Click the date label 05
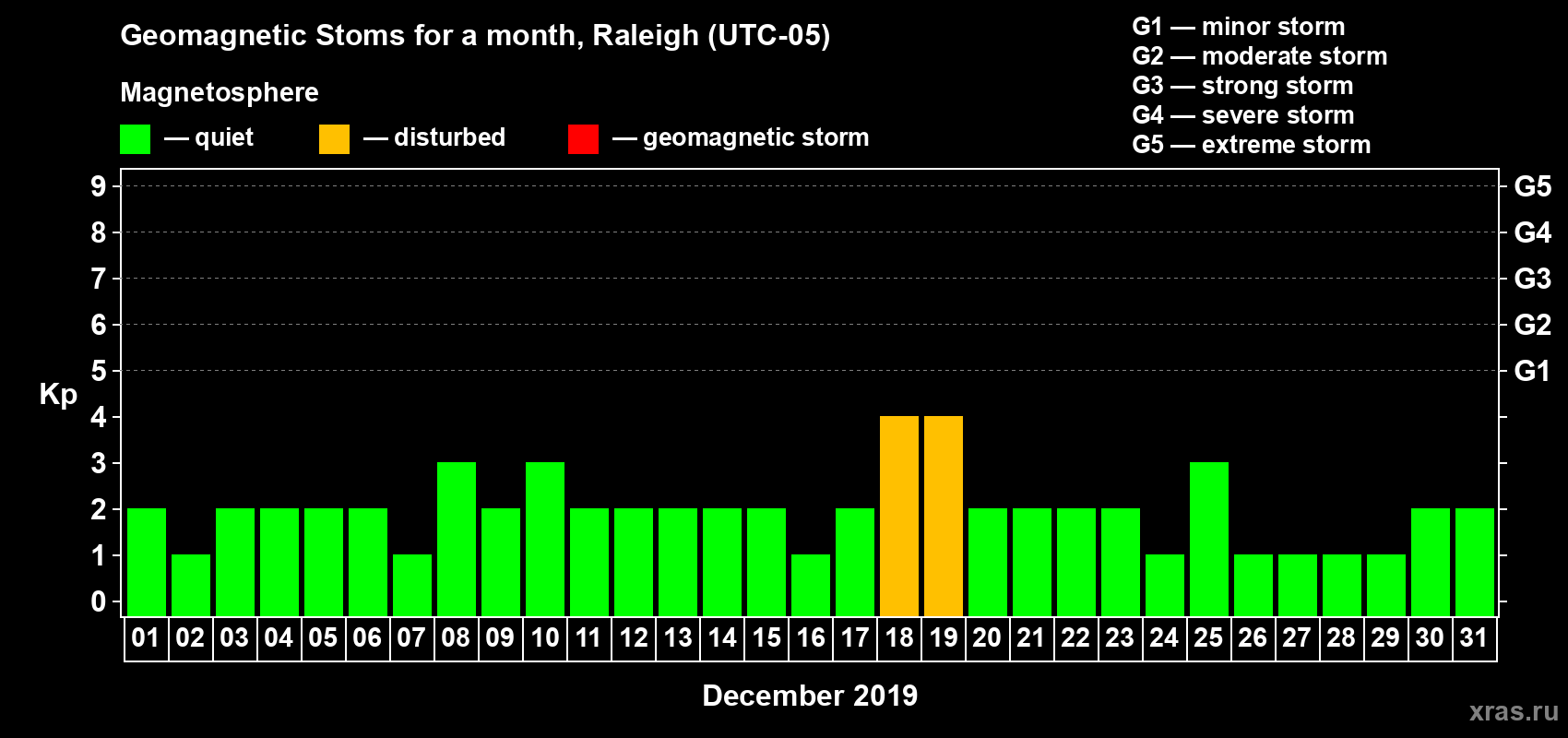 [323, 638]
